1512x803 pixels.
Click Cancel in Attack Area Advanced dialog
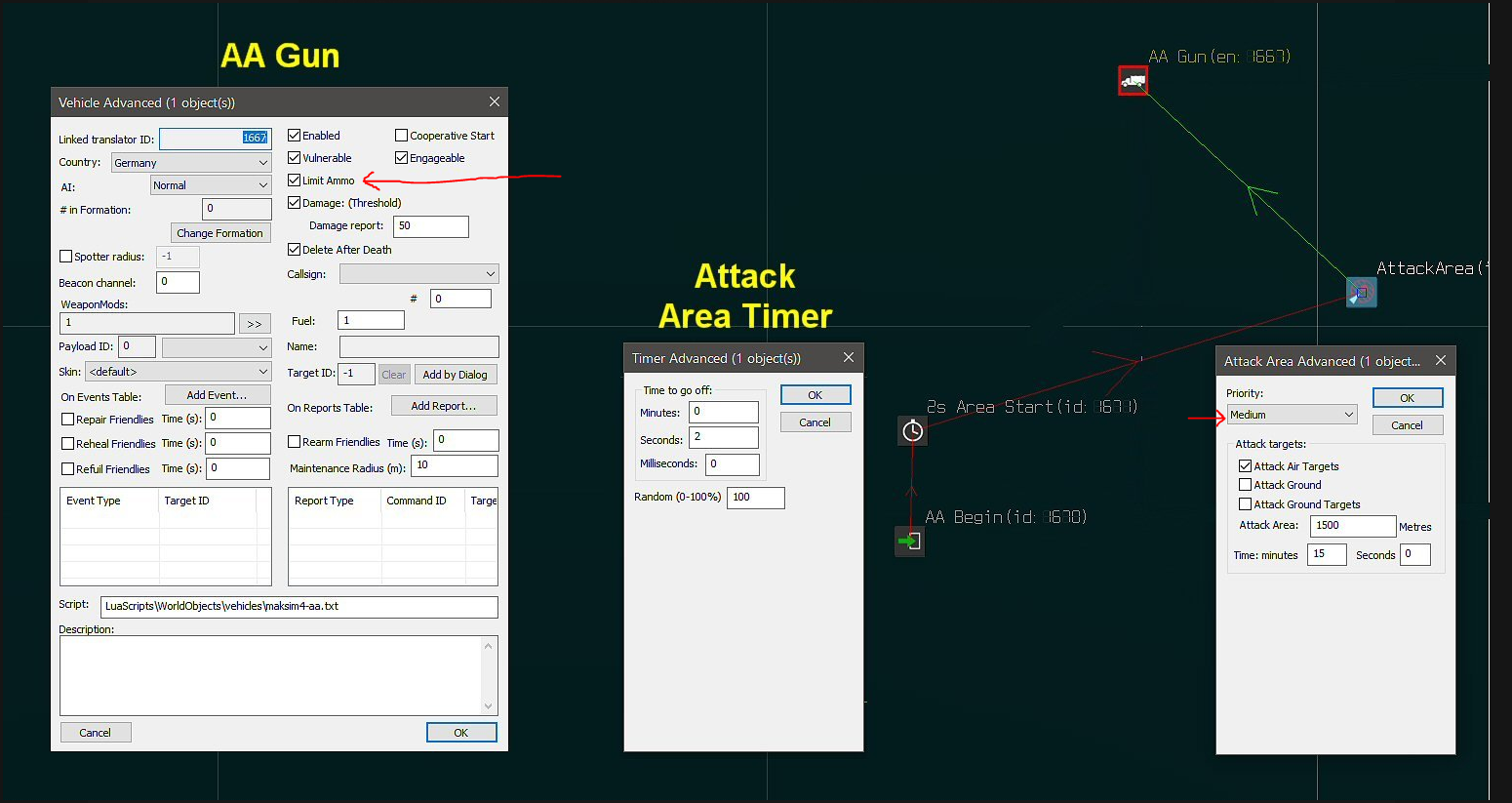pyautogui.click(x=1408, y=425)
